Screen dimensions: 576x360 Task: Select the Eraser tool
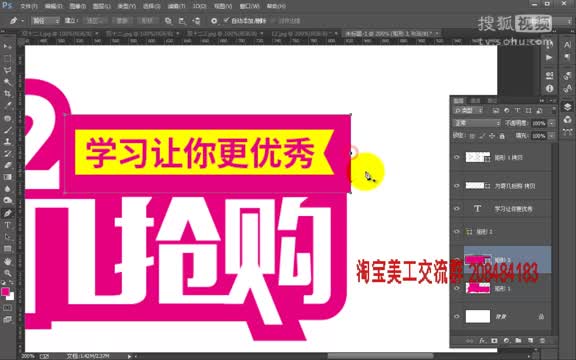coord(7,165)
